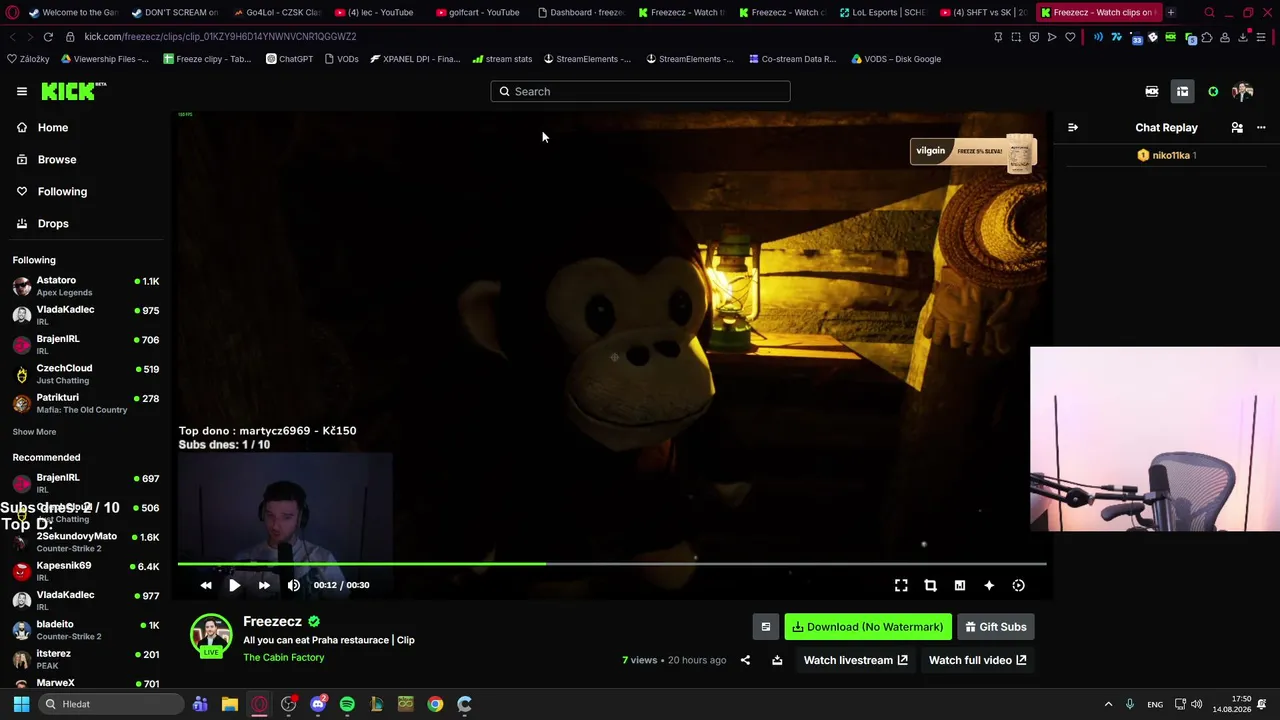Open CzechCloud channel in Following list

pos(85,374)
